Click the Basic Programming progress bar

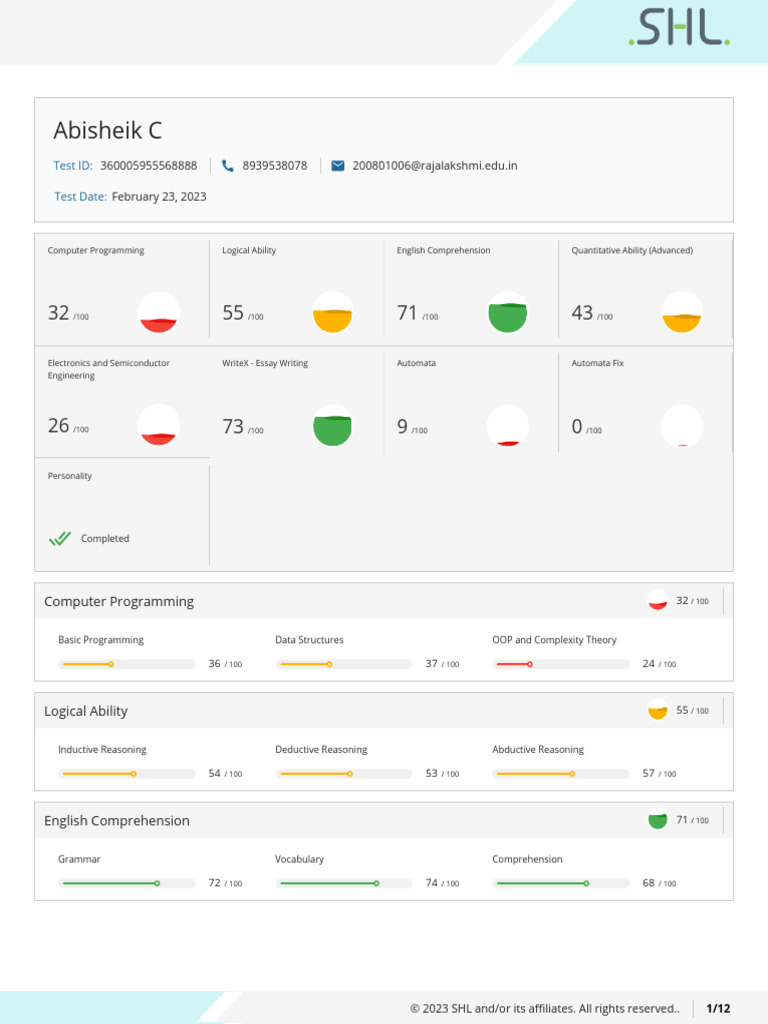[x=127, y=664]
